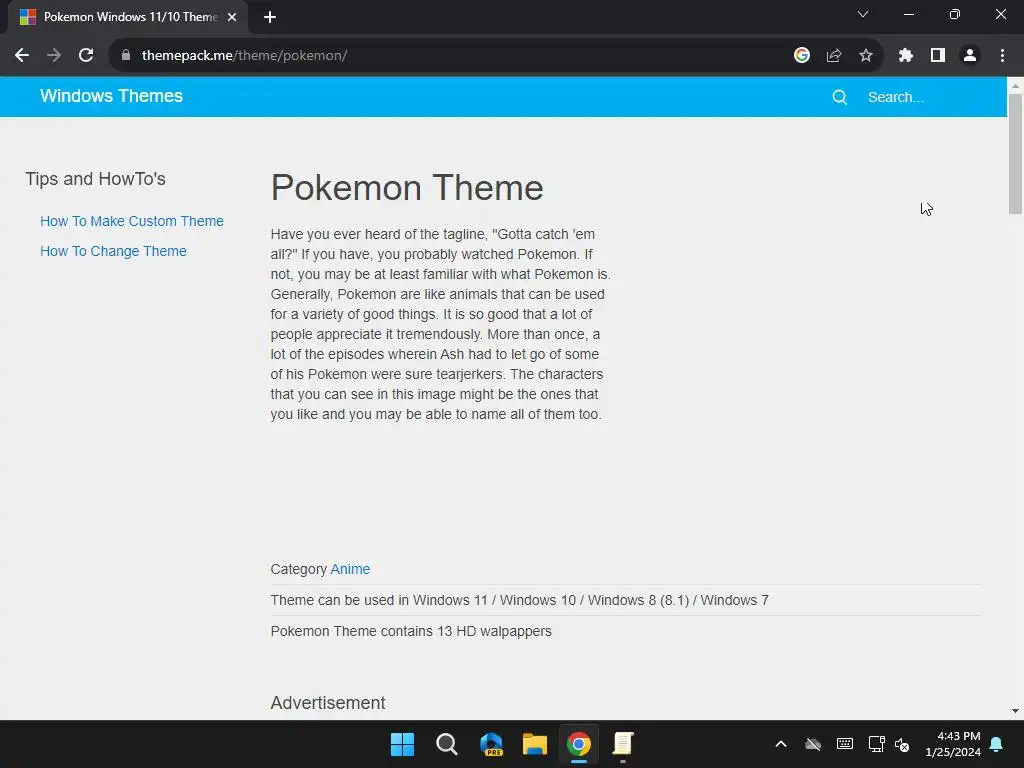
Task: Open the Chrome profile avatar menu
Action: pos(970,56)
